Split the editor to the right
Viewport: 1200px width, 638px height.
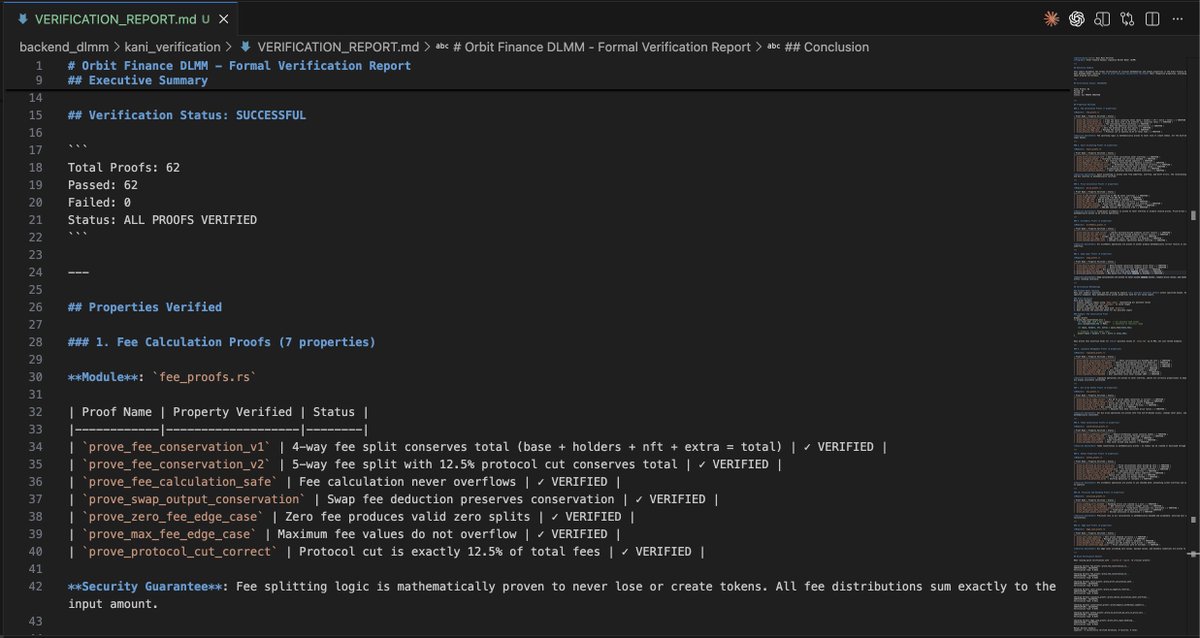1153,18
